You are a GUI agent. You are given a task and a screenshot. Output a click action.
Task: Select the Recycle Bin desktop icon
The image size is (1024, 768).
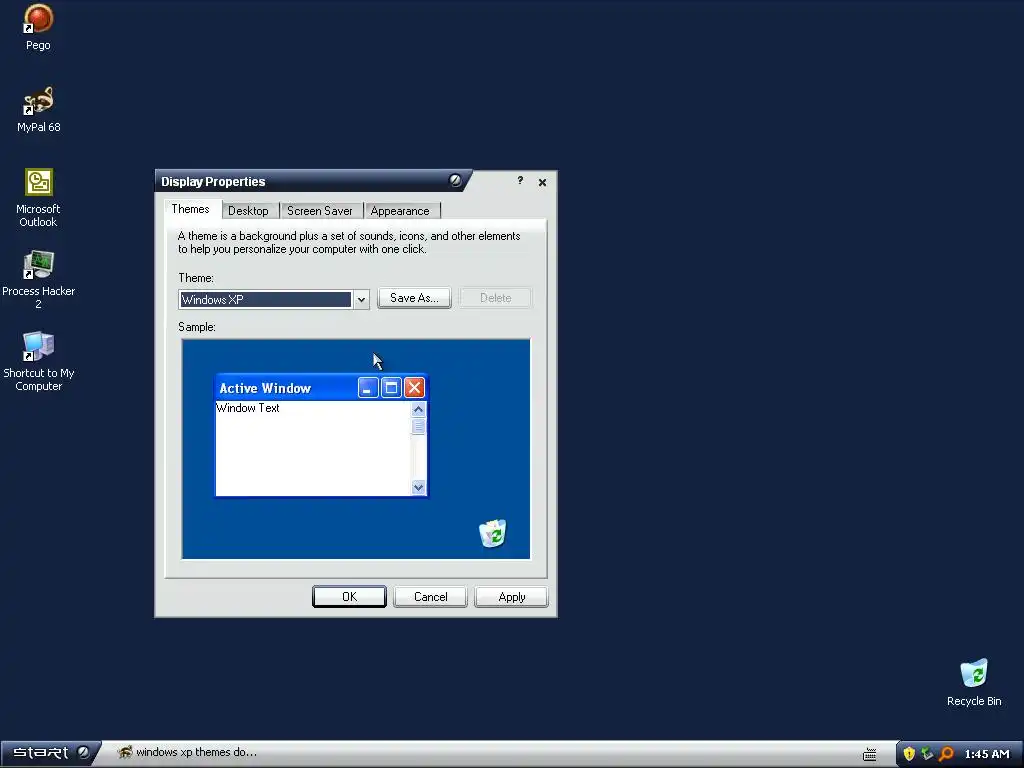[x=974, y=682]
